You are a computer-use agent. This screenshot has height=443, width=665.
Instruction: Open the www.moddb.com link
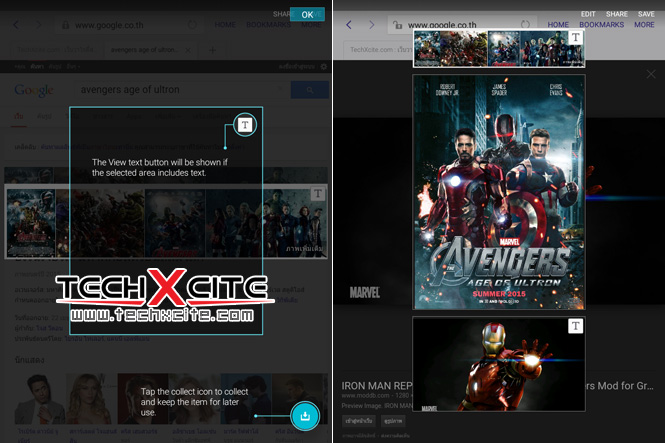click(366, 396)
